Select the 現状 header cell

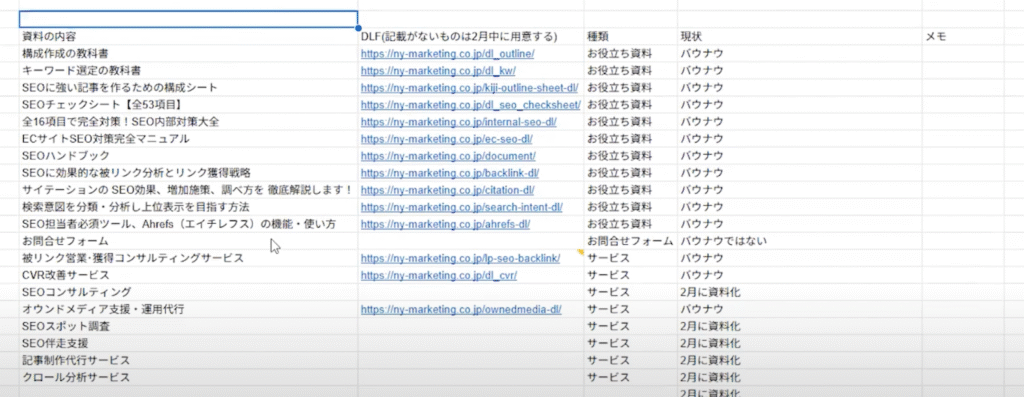pyautogui.click(x=799, y=37)
